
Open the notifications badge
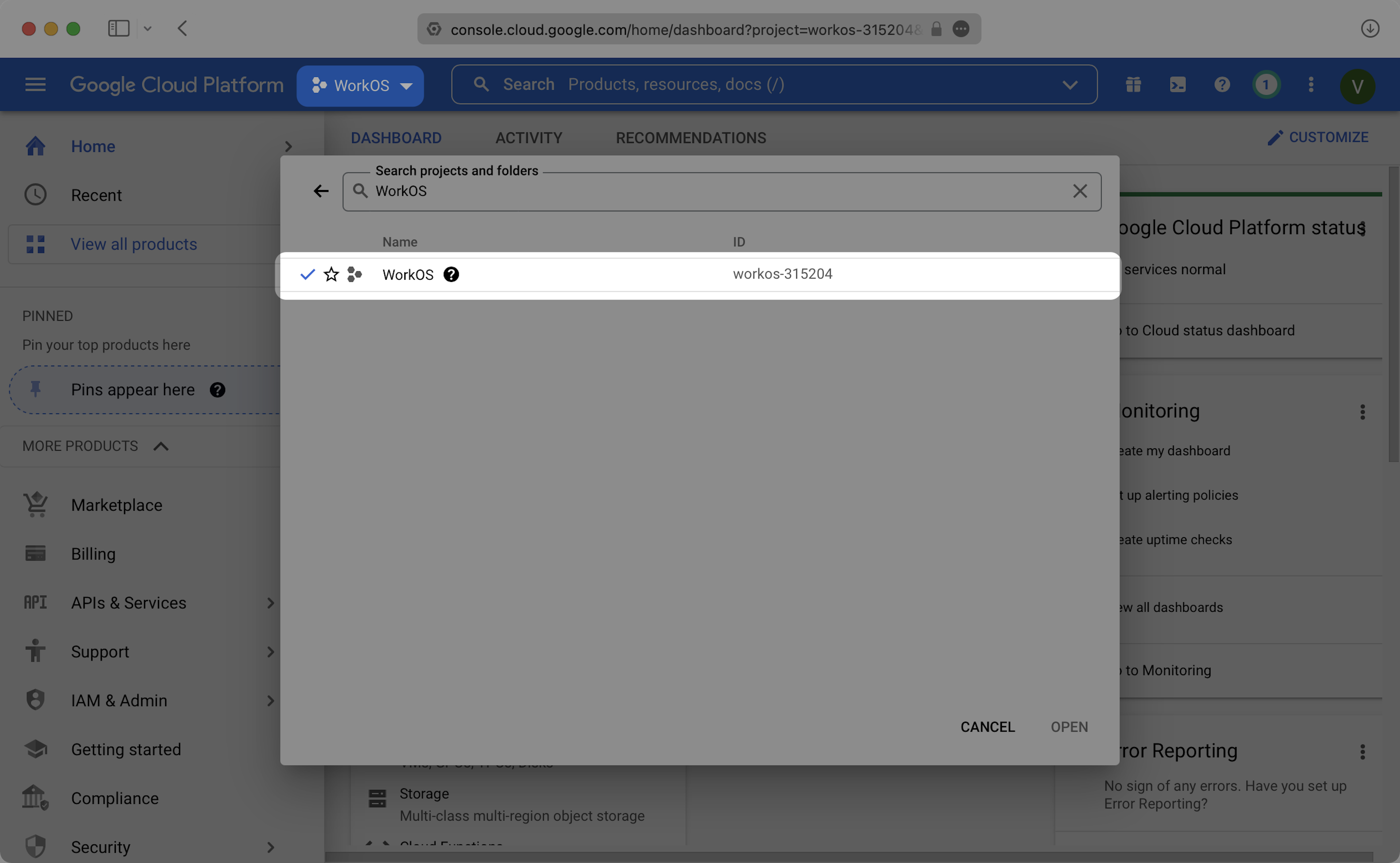[1266, 85]
